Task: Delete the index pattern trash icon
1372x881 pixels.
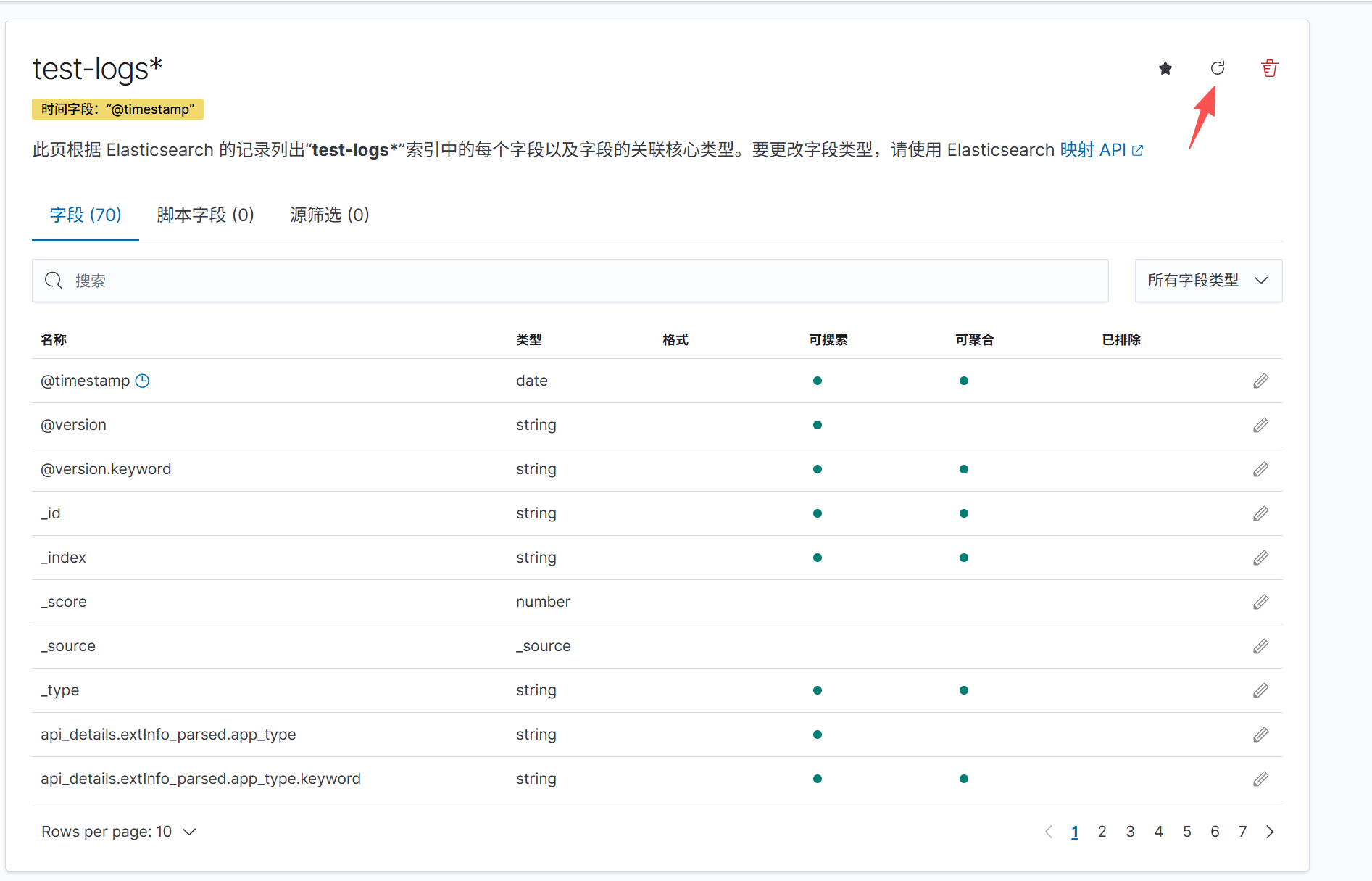Action: click(x=1269, y=68)
